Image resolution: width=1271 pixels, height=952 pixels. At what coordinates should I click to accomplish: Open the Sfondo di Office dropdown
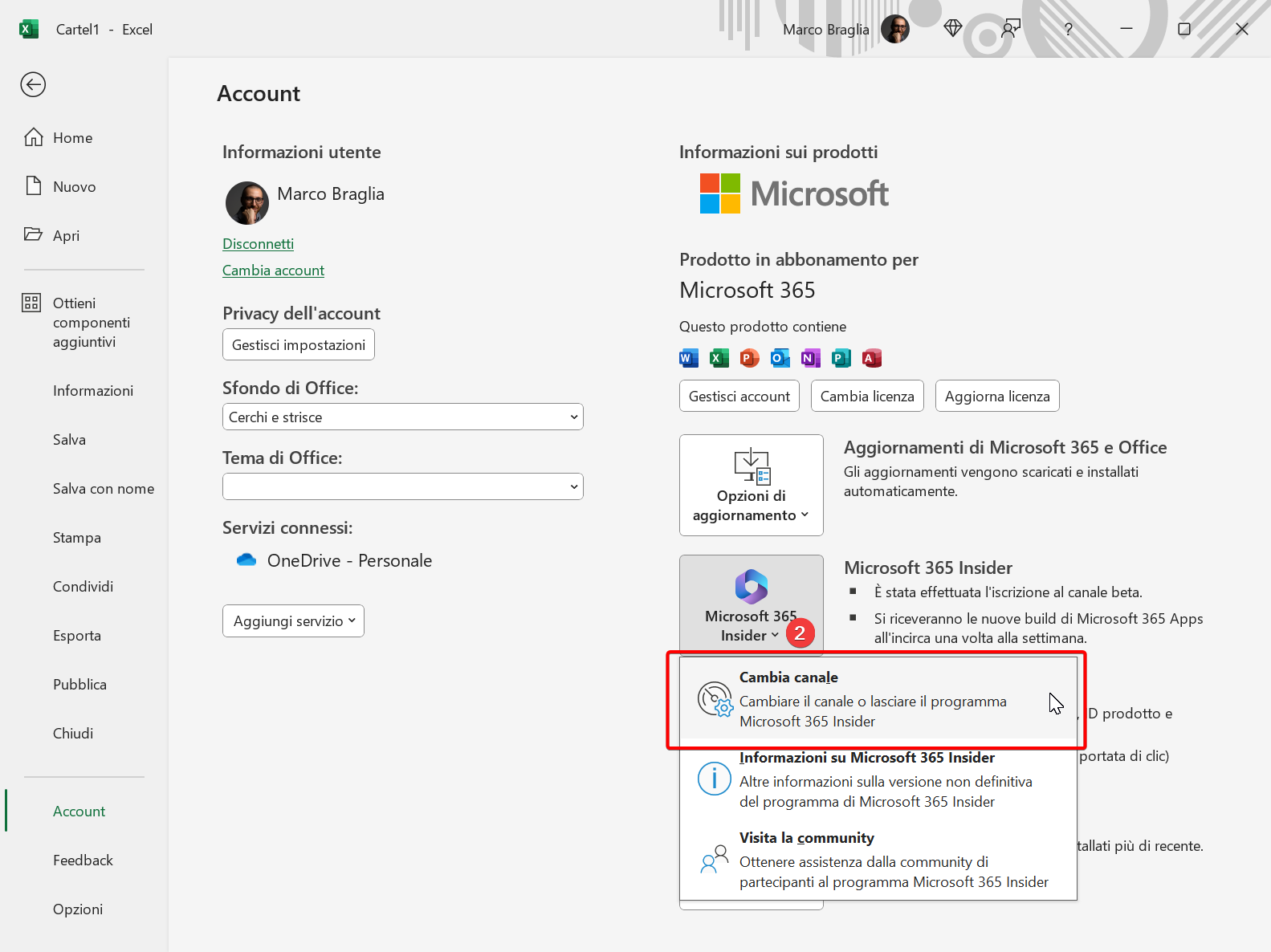coord(403,417)
